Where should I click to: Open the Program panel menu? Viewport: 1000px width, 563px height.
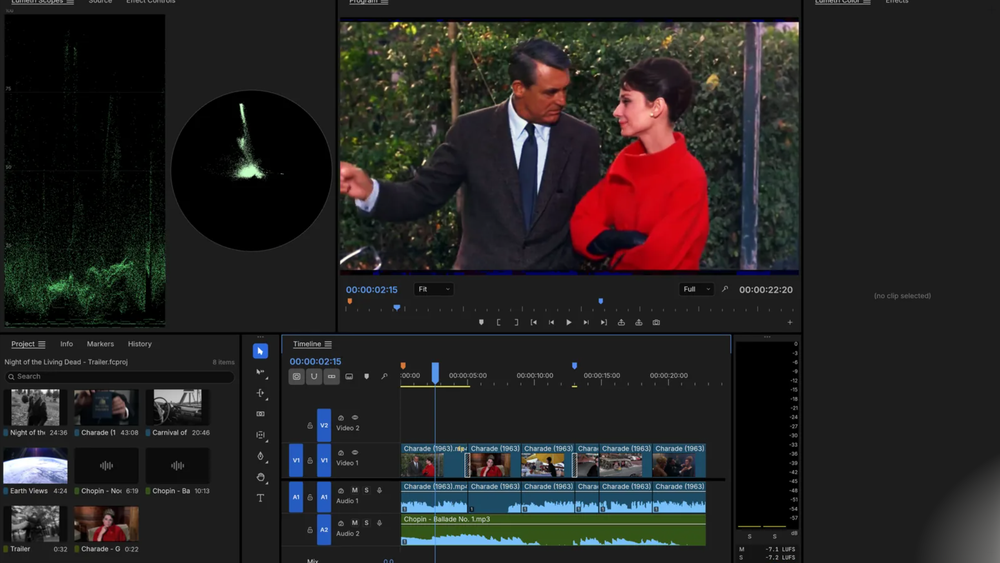point(384,2)
